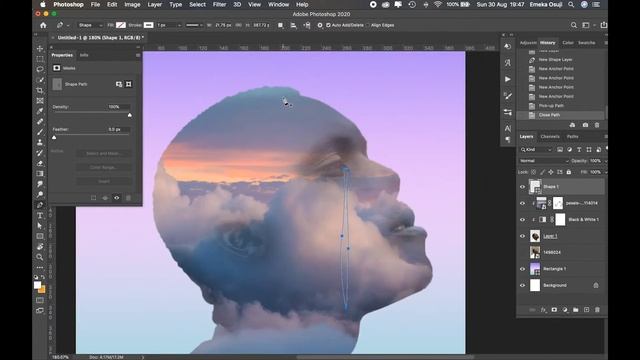Open stroke line style dropdown
The image size is (640, 360).
coord(194,25)
